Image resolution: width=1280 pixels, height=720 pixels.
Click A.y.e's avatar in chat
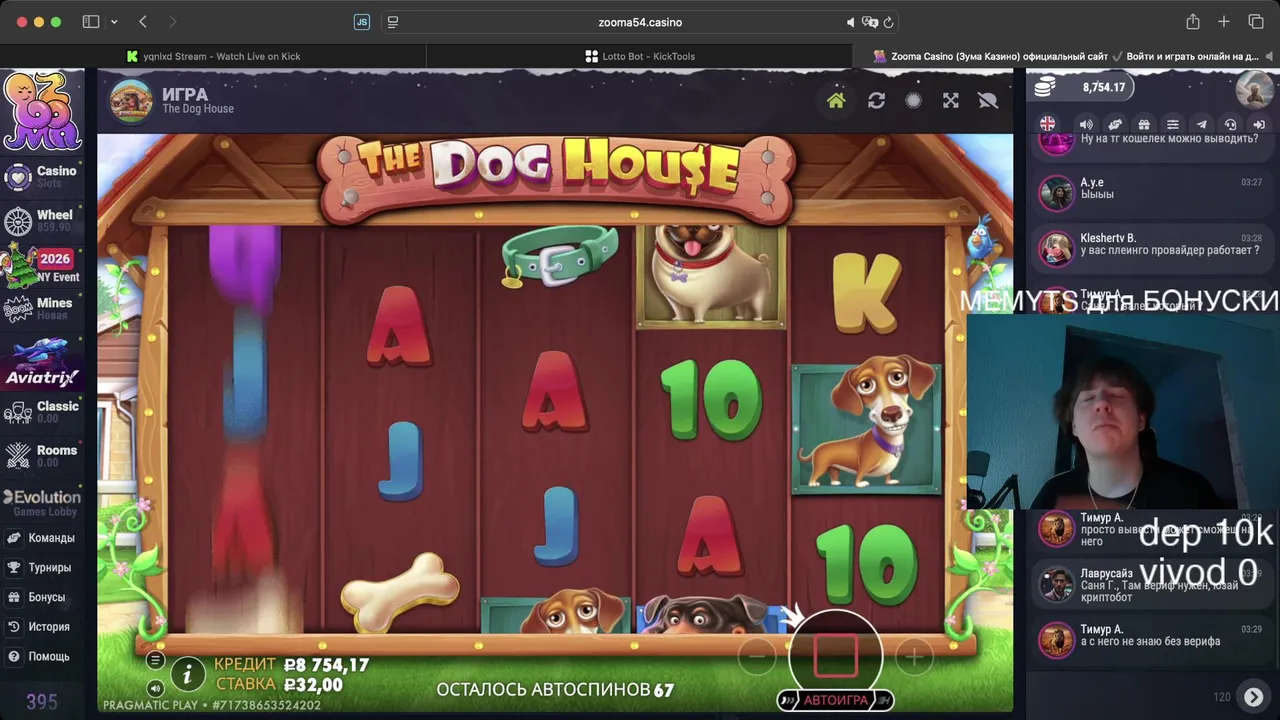pos(1056,193)
